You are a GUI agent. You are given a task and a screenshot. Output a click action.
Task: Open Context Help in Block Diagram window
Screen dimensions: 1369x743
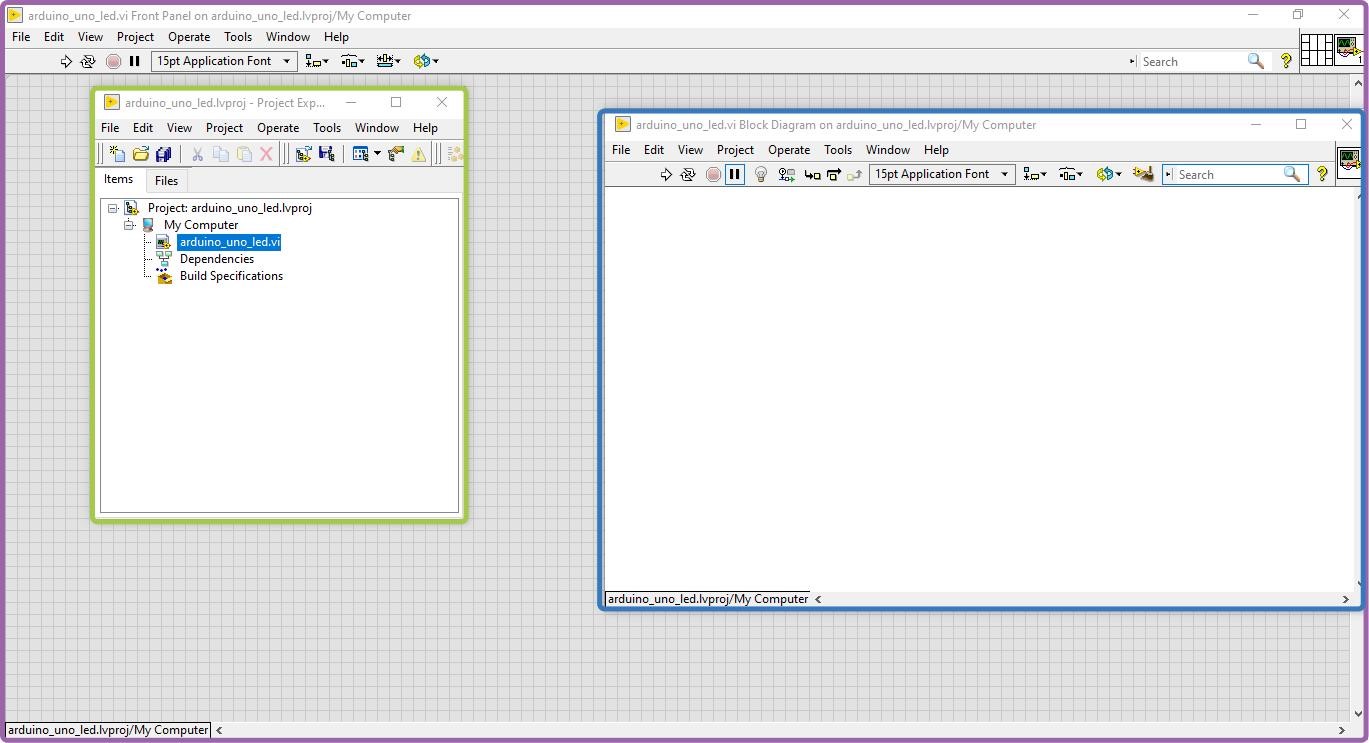pos(1322,174)
